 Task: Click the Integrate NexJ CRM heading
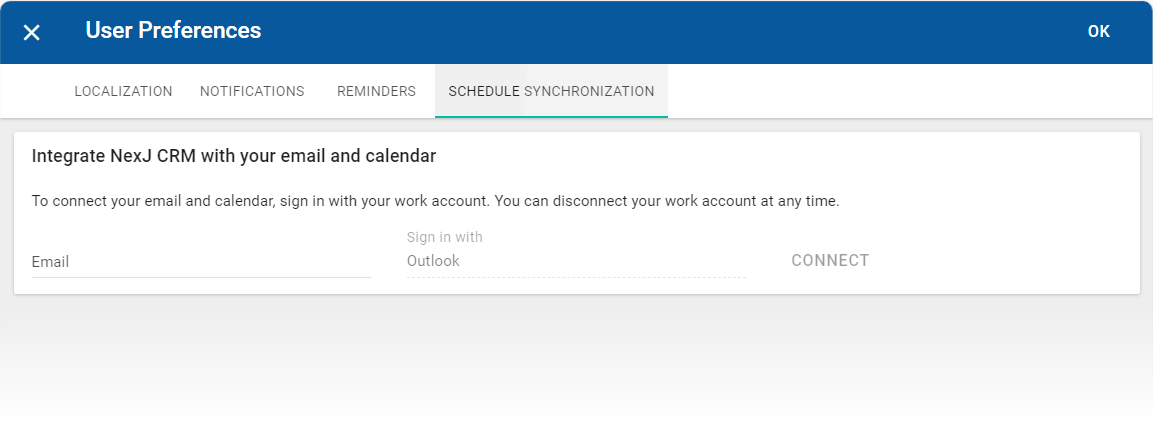pyautogui.click(x=234, y=156)
